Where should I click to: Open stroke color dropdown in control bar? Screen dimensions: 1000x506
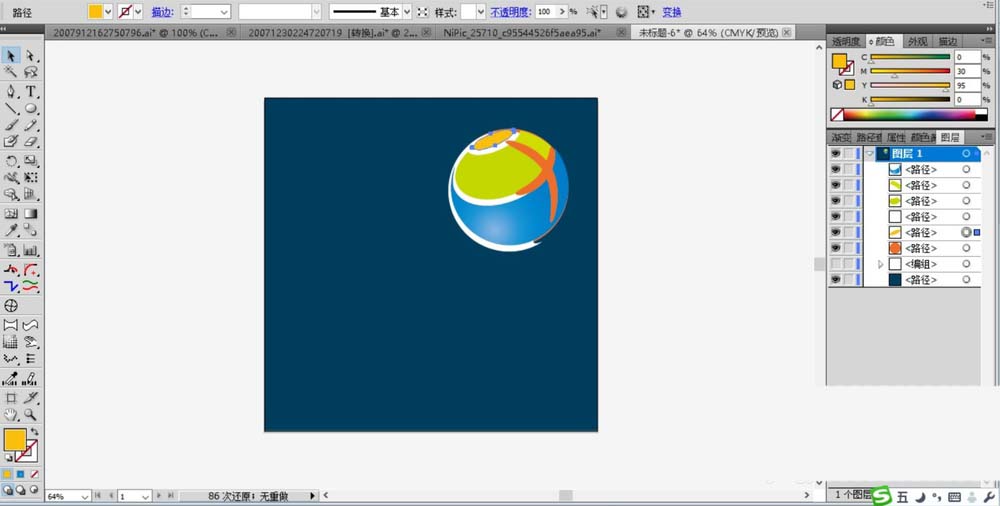[138, 11]
